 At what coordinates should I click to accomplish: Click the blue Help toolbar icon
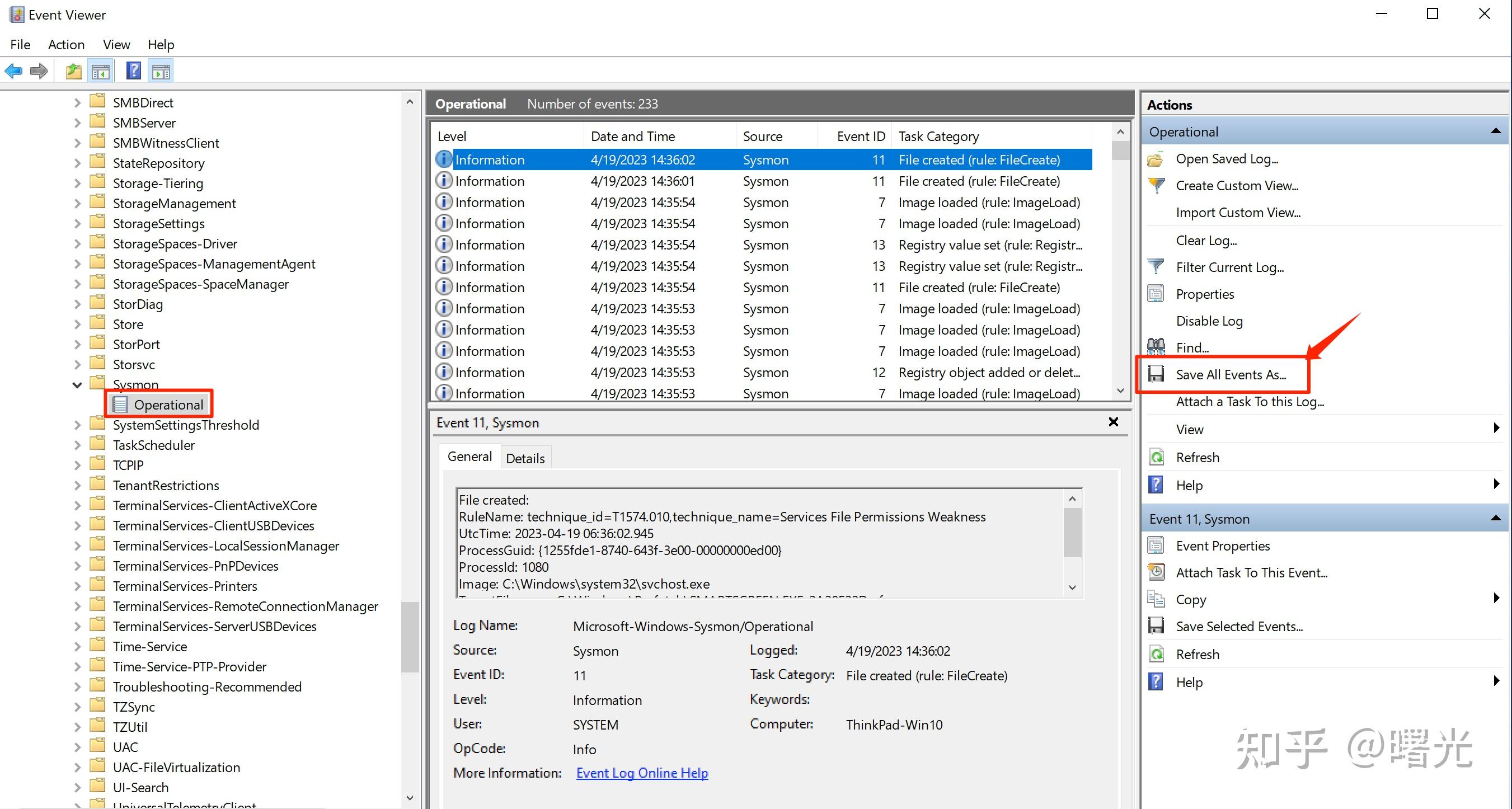coord(133,72)
